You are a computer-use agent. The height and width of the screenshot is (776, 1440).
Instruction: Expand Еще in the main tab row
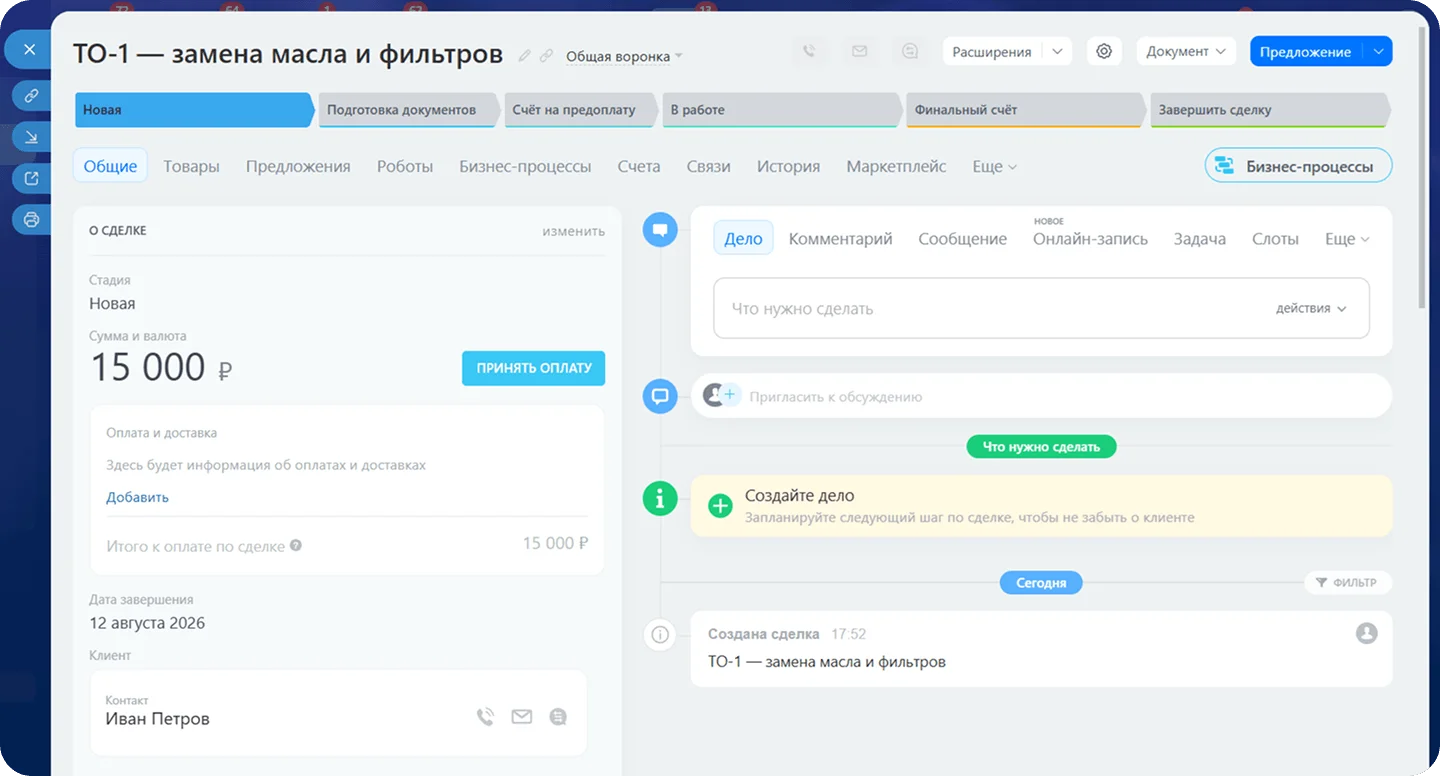click(x=994, y=167)
